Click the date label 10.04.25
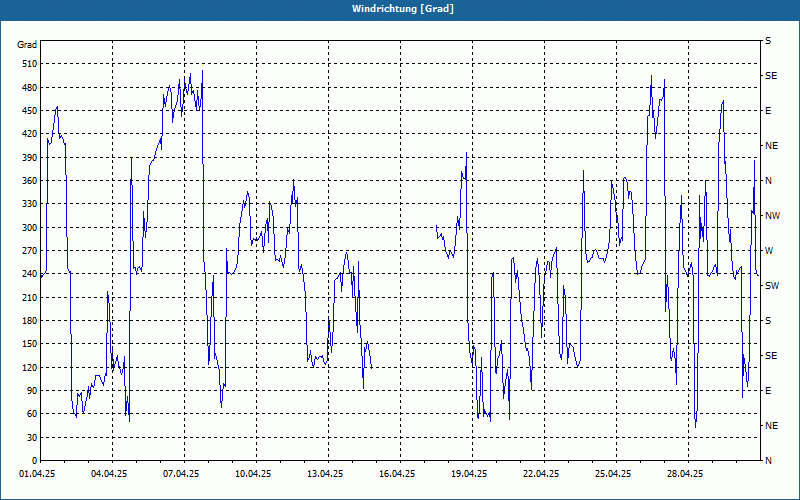 253,474
